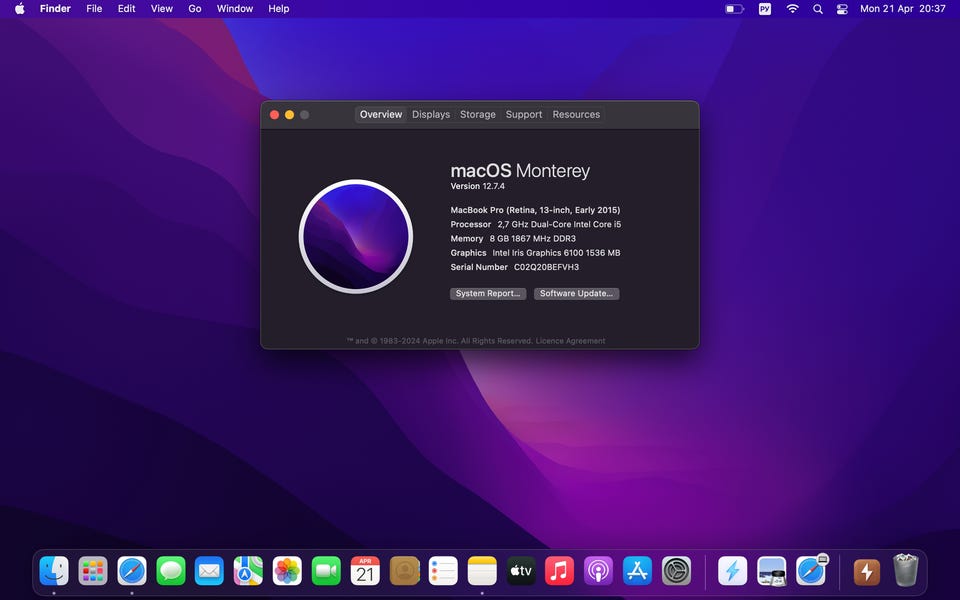The image size is (960, 600).
Task: Click the serial number C02Q20BEFVH3
Action: tap(546, 267)
